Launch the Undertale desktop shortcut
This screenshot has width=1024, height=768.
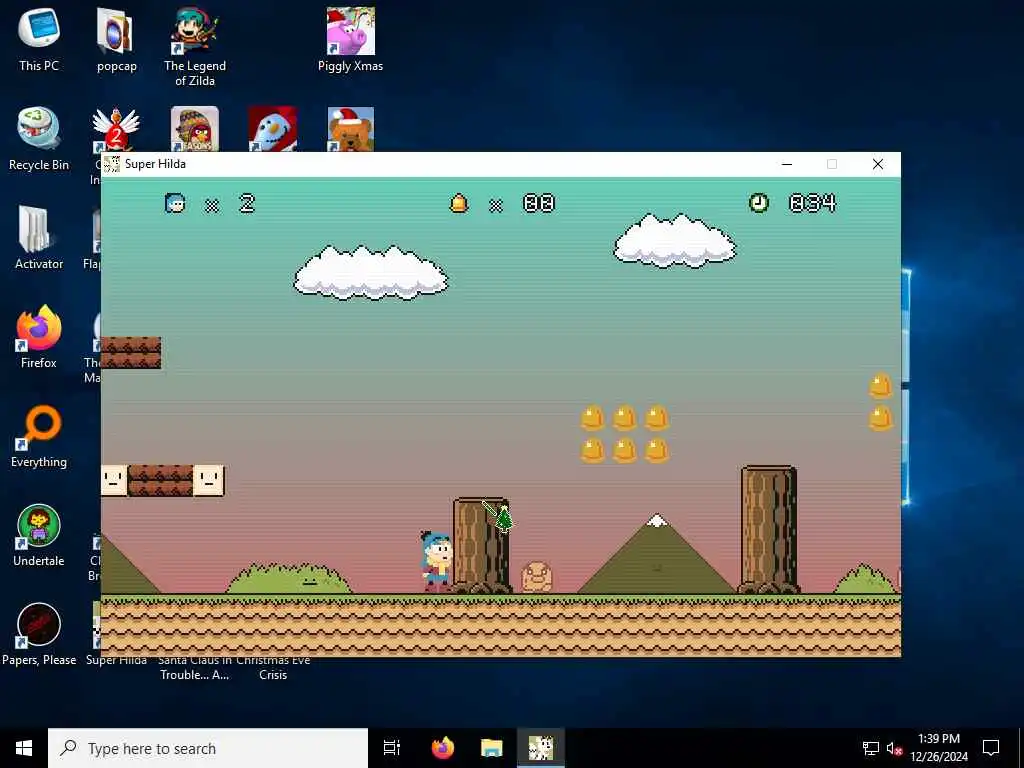39,536
